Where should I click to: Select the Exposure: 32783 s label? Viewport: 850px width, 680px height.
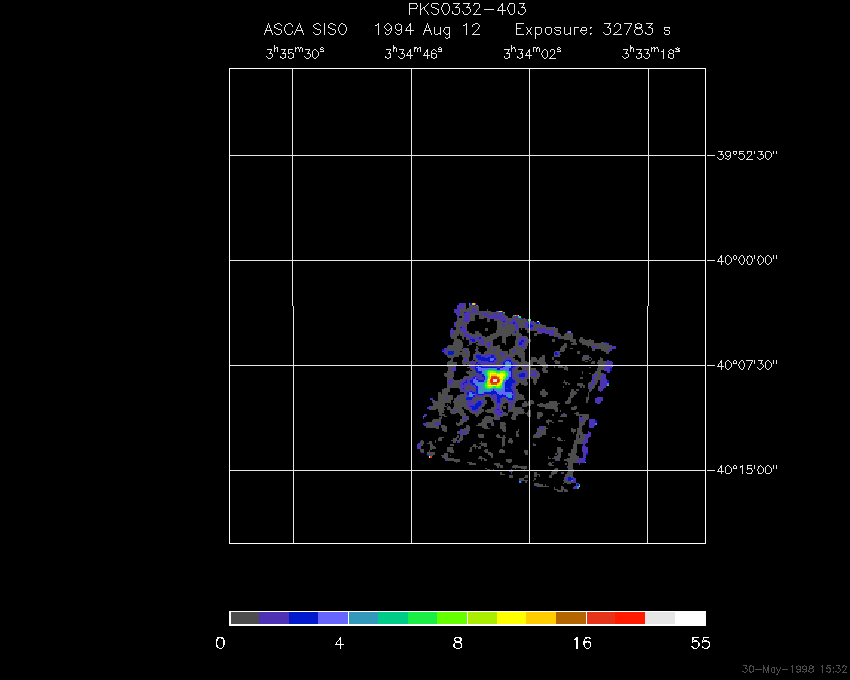(593, 30)
